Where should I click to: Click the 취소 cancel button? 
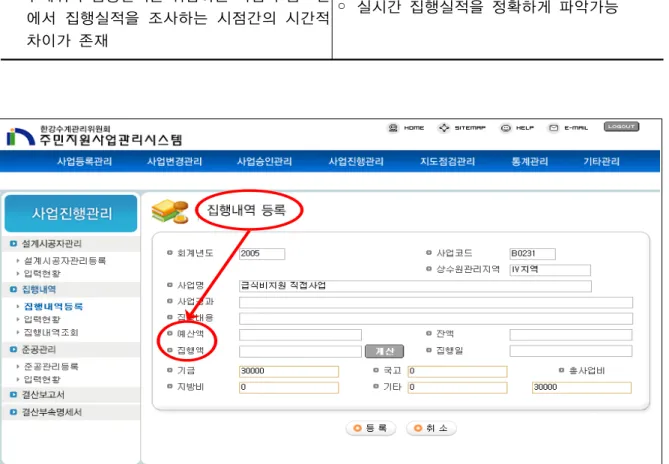click(431, 428)
